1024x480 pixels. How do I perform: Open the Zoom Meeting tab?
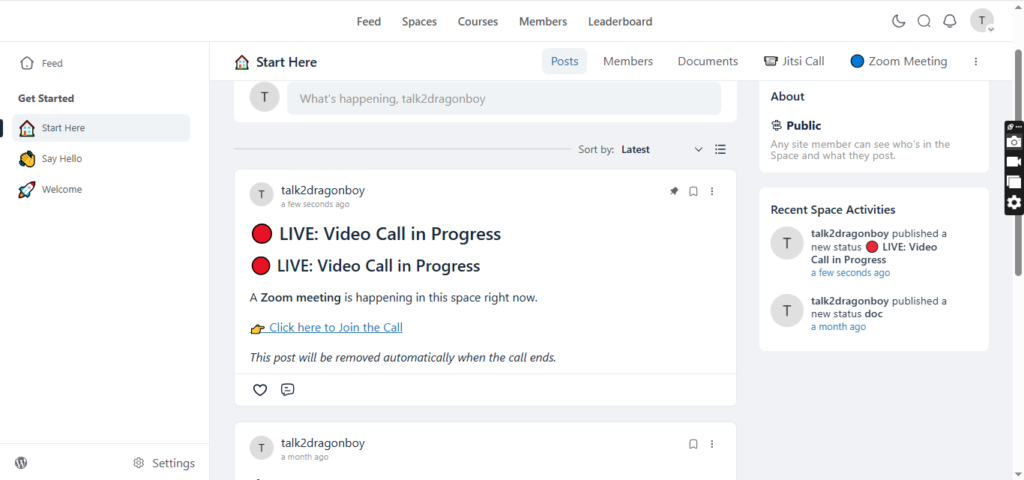coord(899,61)
